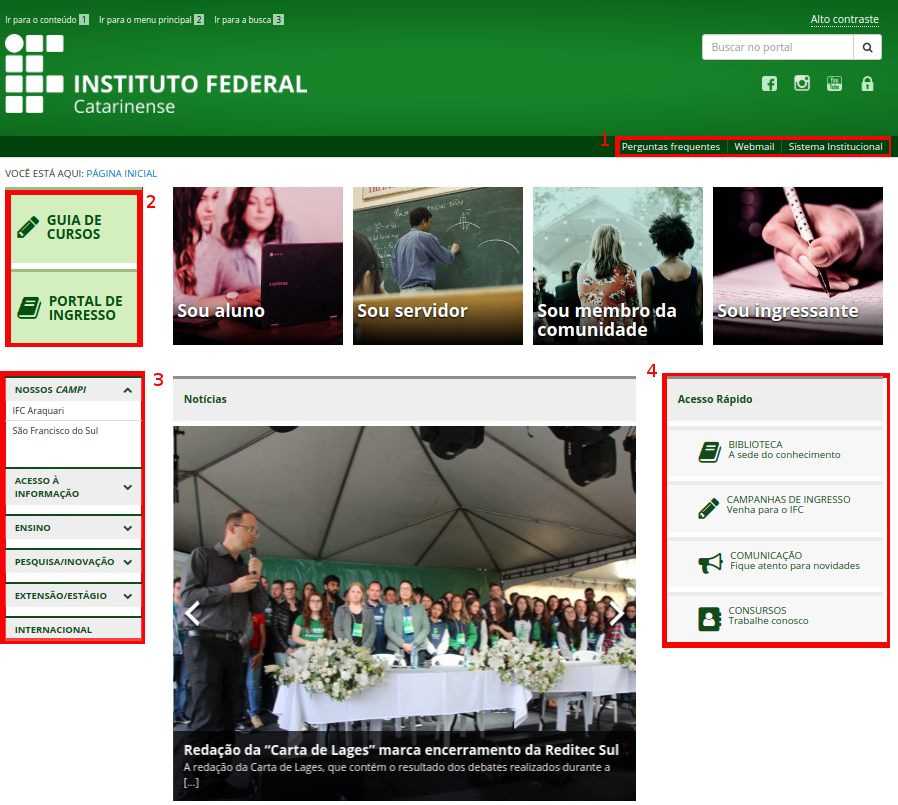Expand the Pesquisa/Inovação menu section
The image size is (898, 805).
click(x=128, y=562)
